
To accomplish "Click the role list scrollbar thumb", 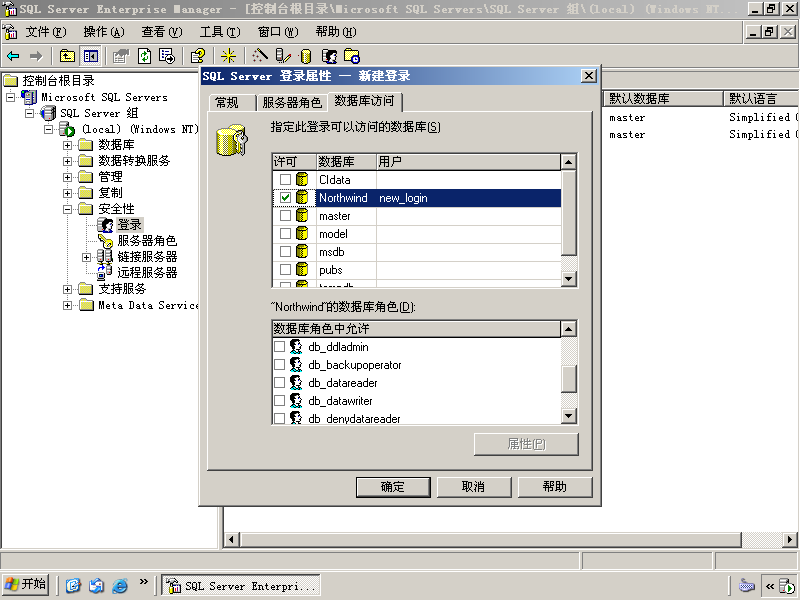I will [x=568, y=379].
